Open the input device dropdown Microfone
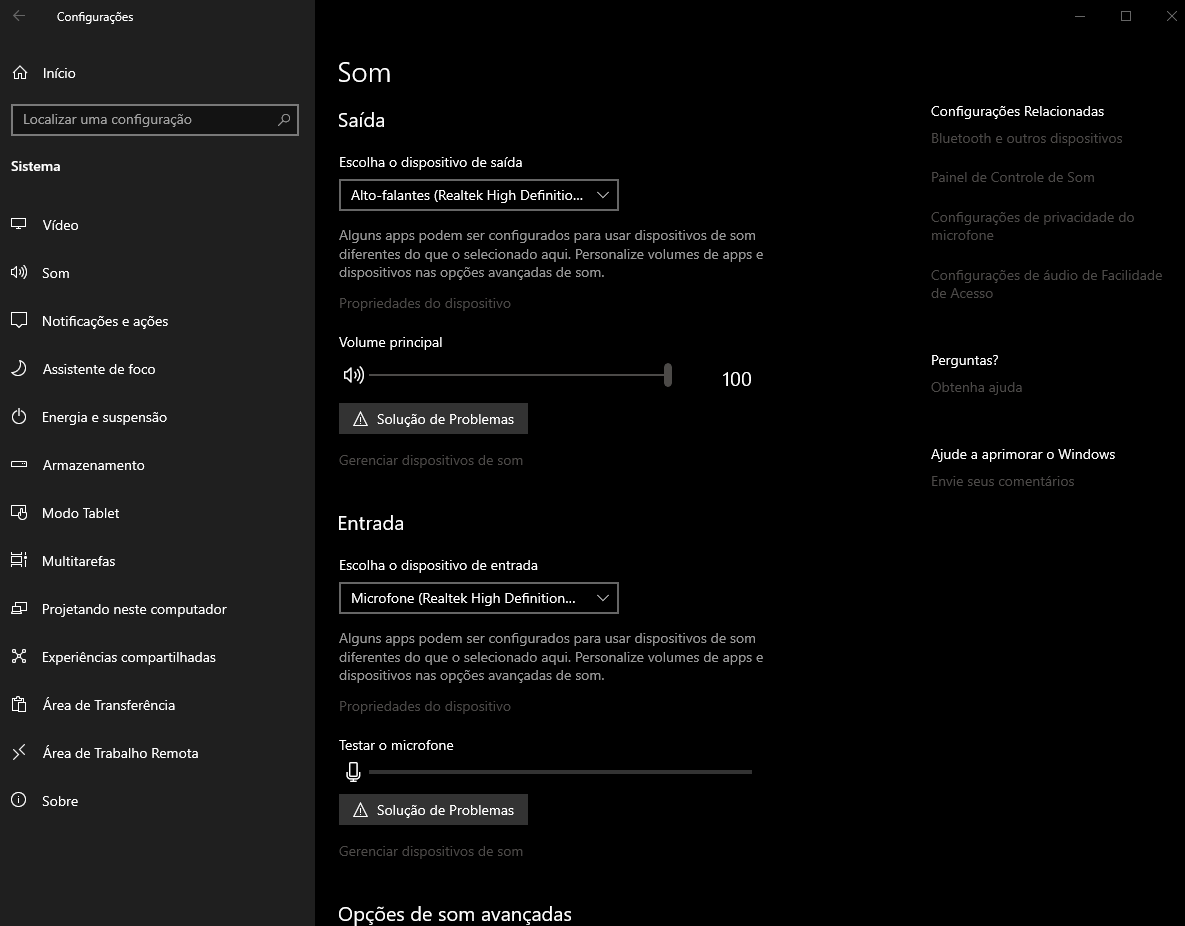1185x926 pixels. click(478, 598)
